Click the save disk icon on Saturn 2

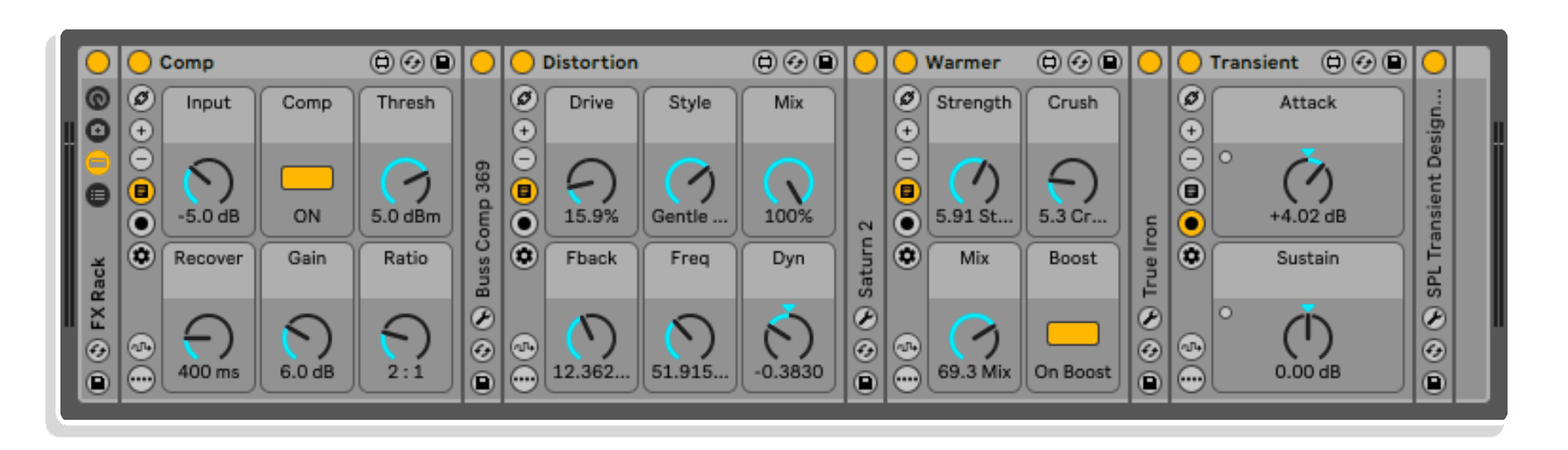[x=865, y=382]
